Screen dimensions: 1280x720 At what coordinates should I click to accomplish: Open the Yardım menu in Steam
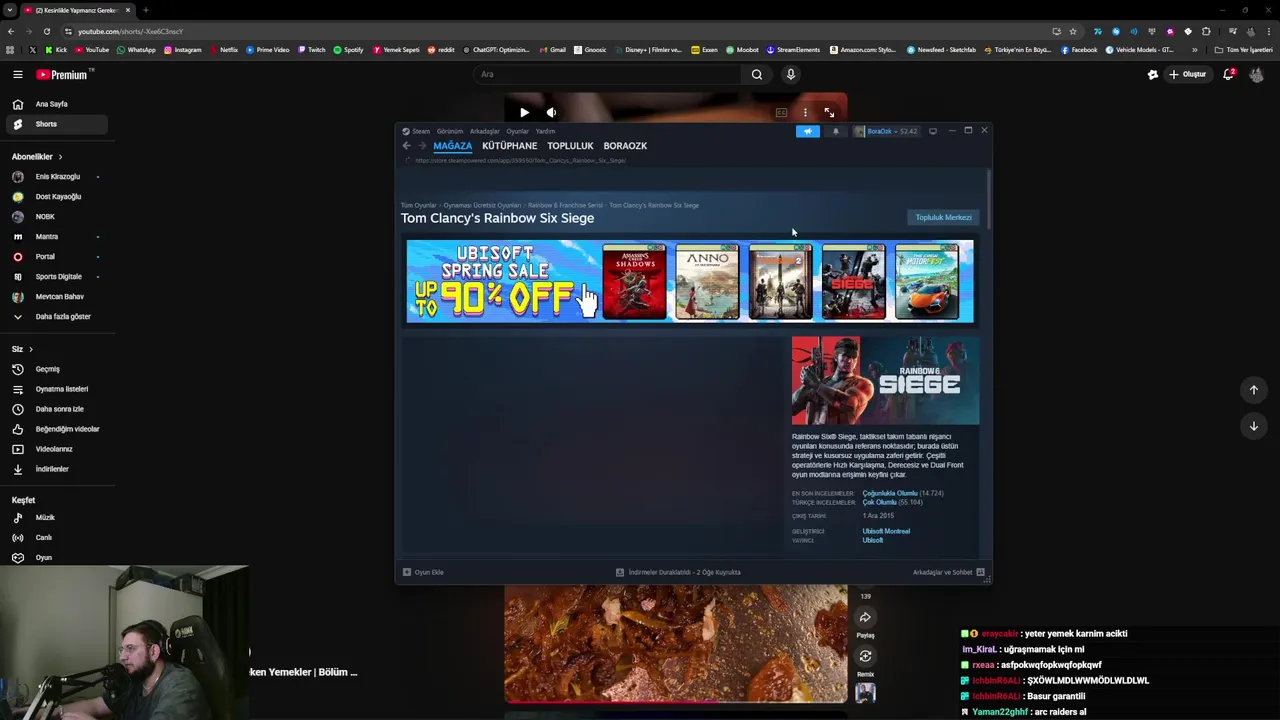tap(545, 131)
